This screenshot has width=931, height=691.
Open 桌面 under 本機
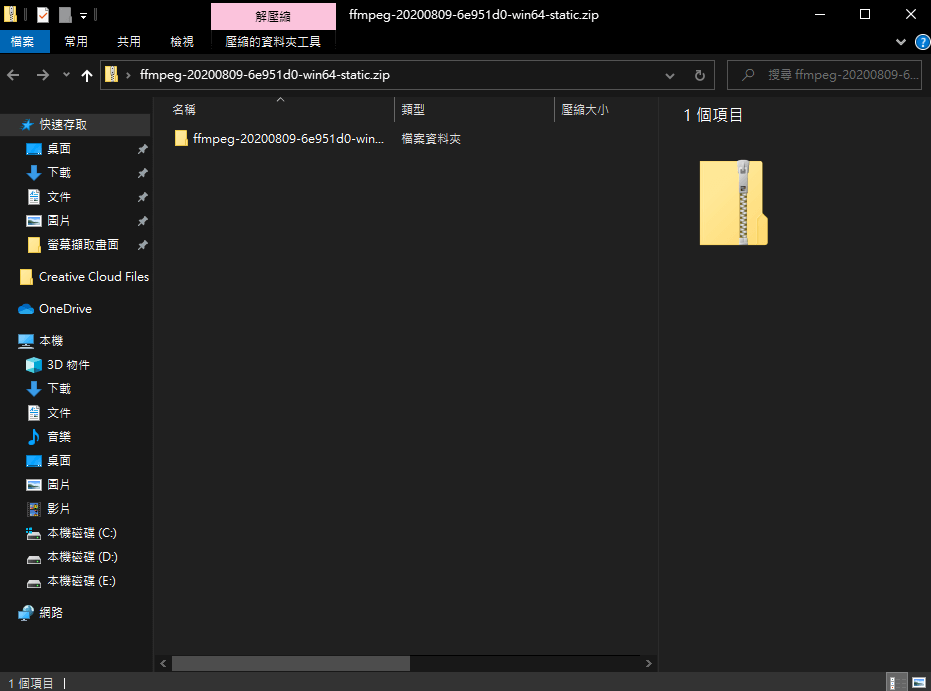tap(59, 460)
